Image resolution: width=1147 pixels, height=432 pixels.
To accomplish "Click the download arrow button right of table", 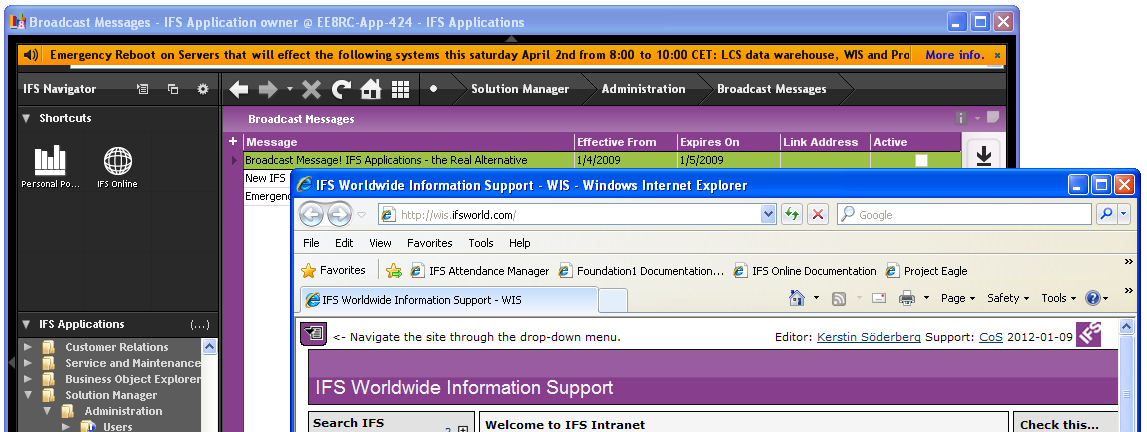I will click(x=983, y=154).
